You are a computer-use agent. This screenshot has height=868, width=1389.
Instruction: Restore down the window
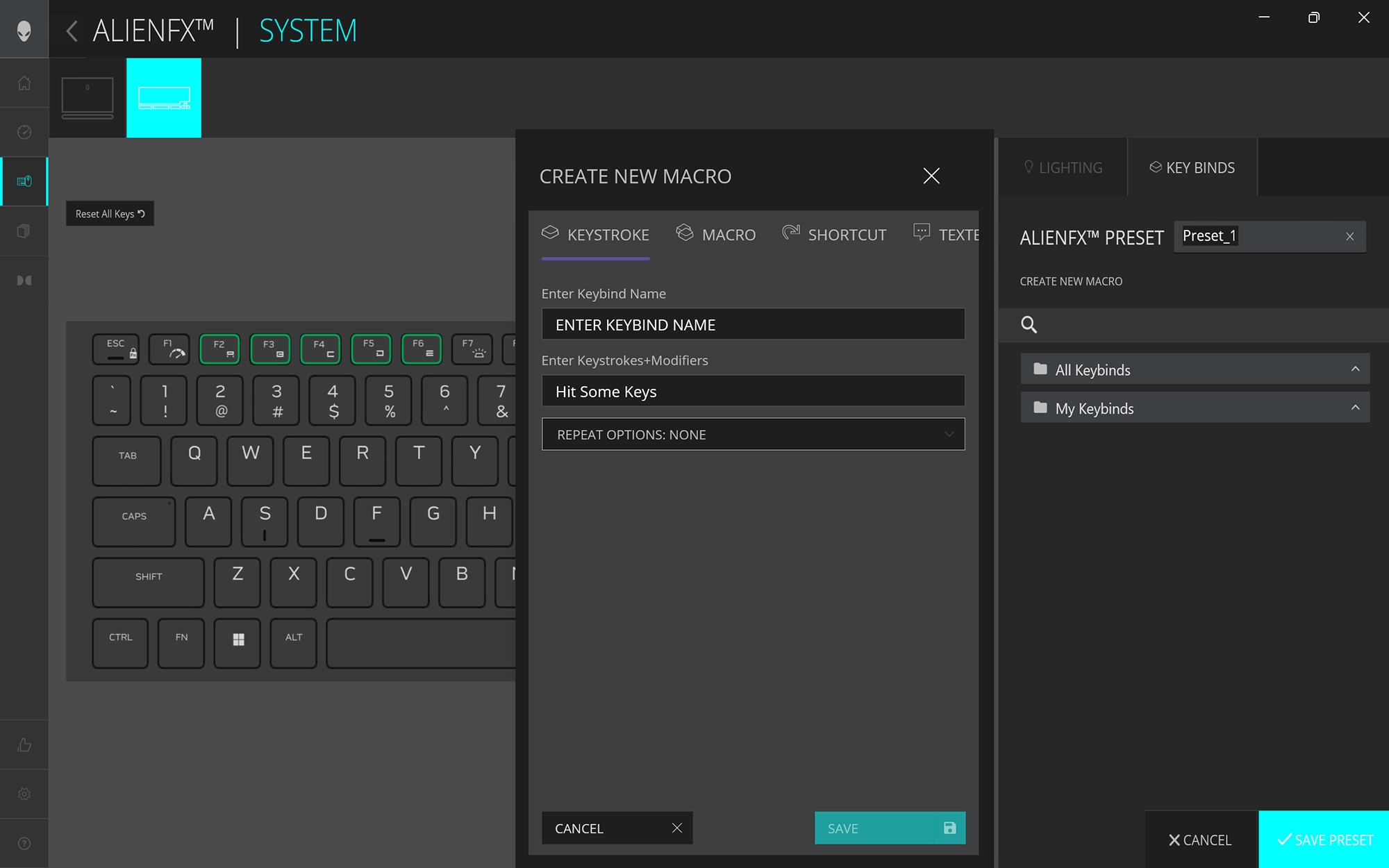(x=1313, y=17)
